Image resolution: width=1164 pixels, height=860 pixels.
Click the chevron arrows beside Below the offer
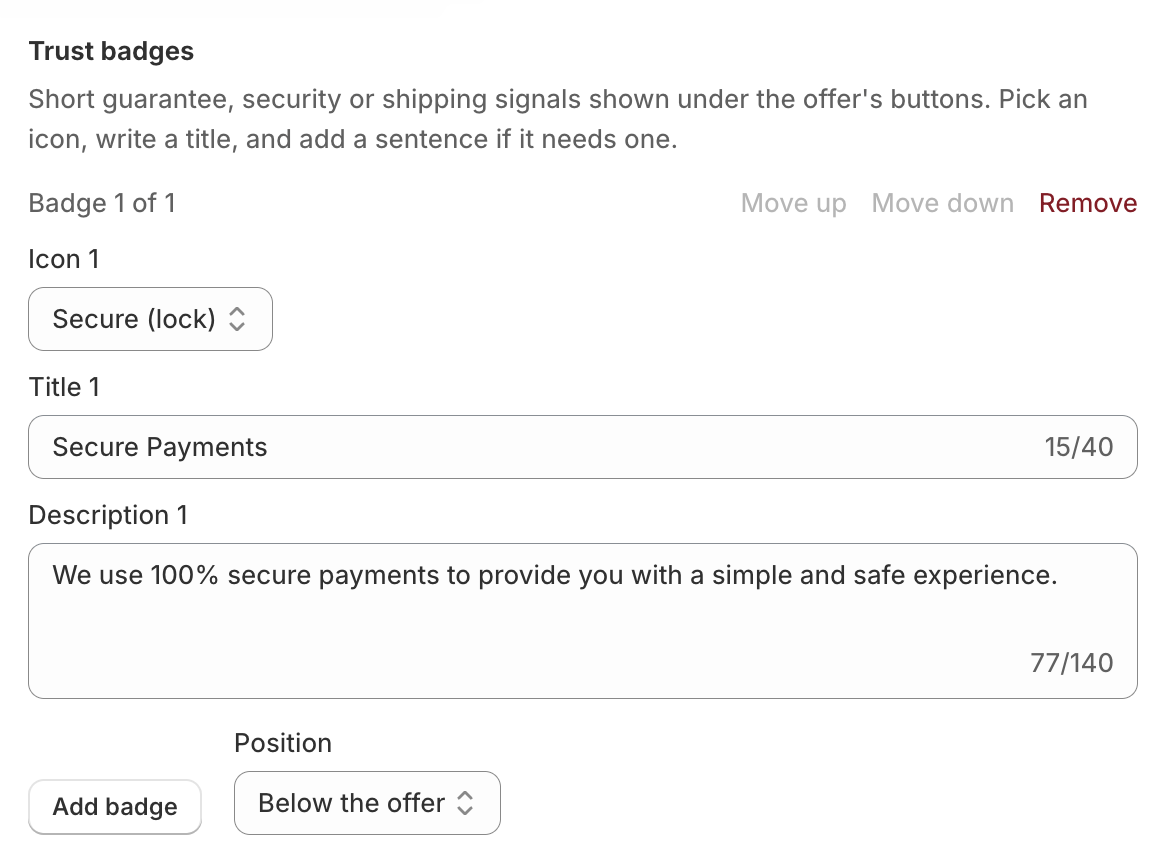pos(465,803)
